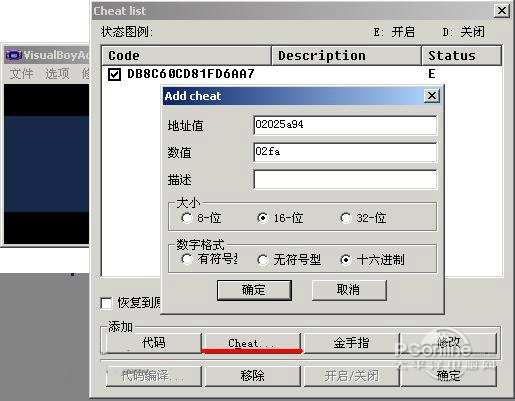
Task: Choose the 有符号 number format radio button
Action: coord(187,259)
